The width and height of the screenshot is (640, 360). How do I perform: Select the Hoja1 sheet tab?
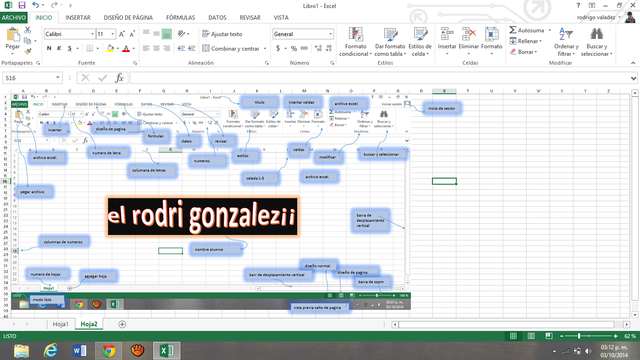click(60, 324)
